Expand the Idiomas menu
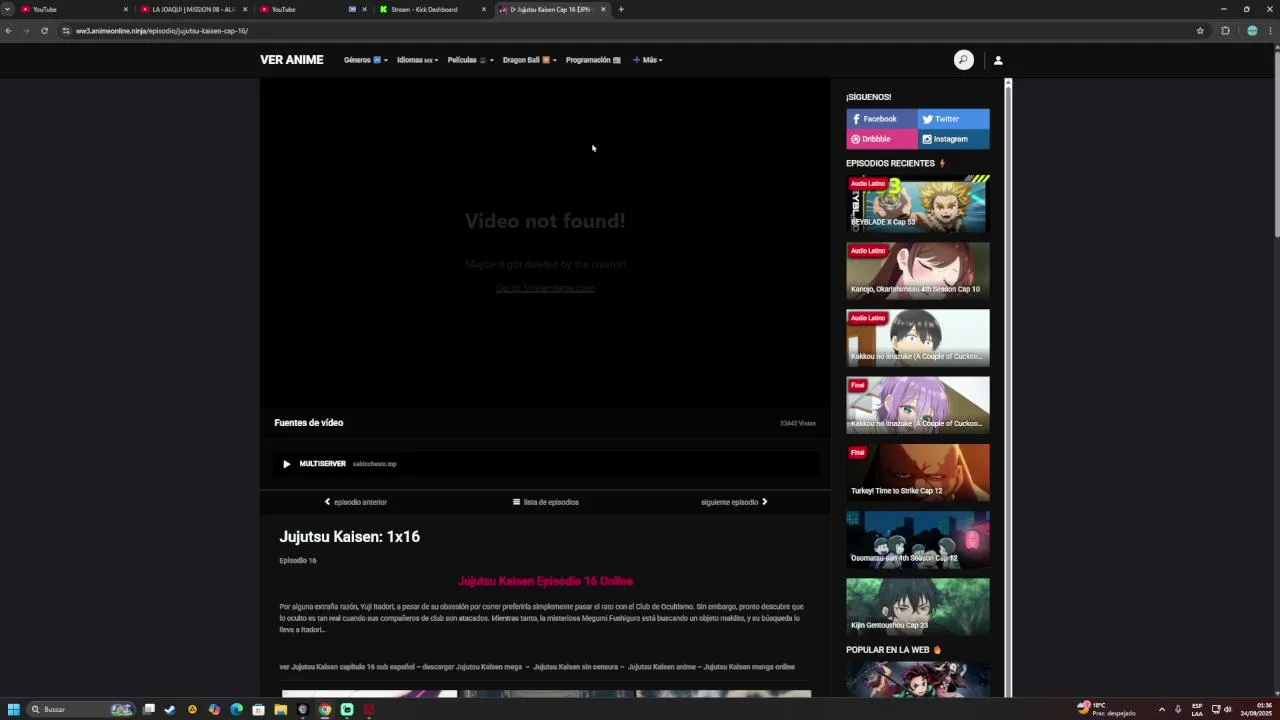The height and width of the screenshot is (720, 1280). [417, 60]
